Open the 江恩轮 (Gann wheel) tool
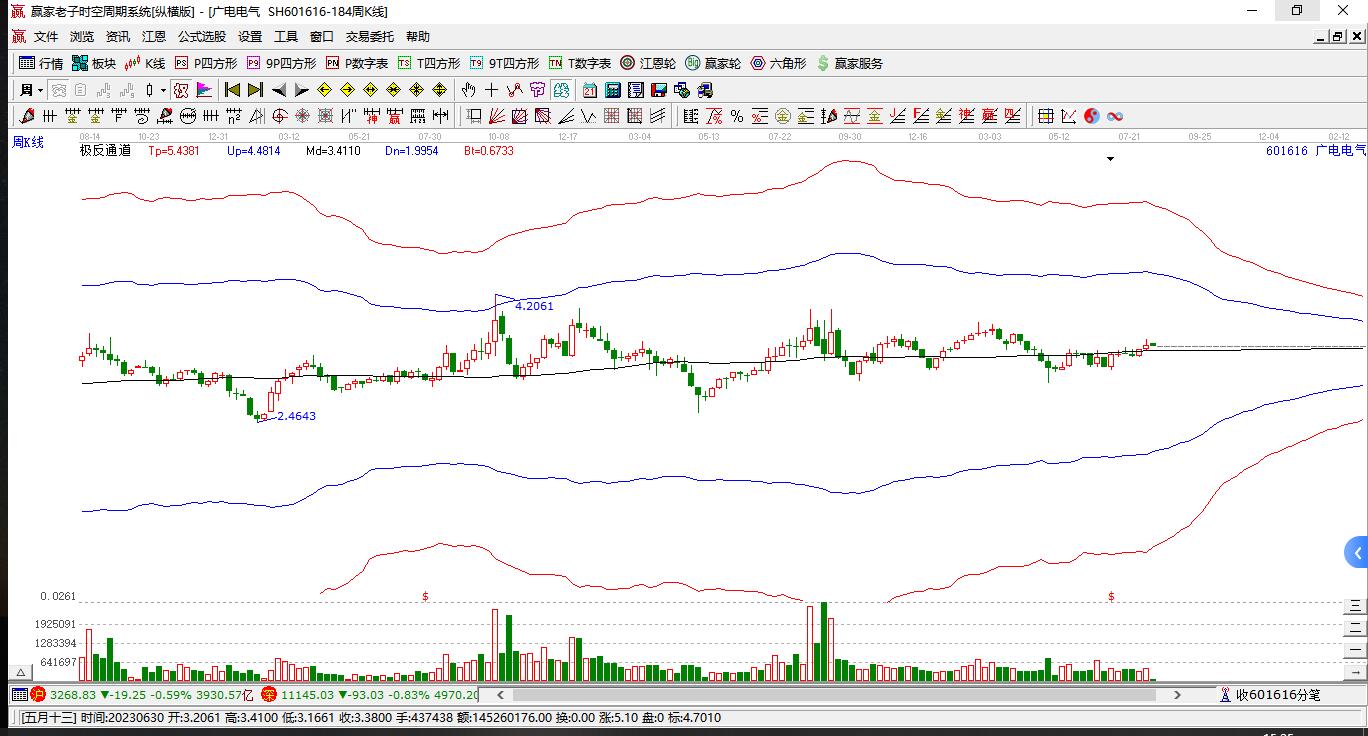This screenshot has width=1368, height=736. pos(648,63)
